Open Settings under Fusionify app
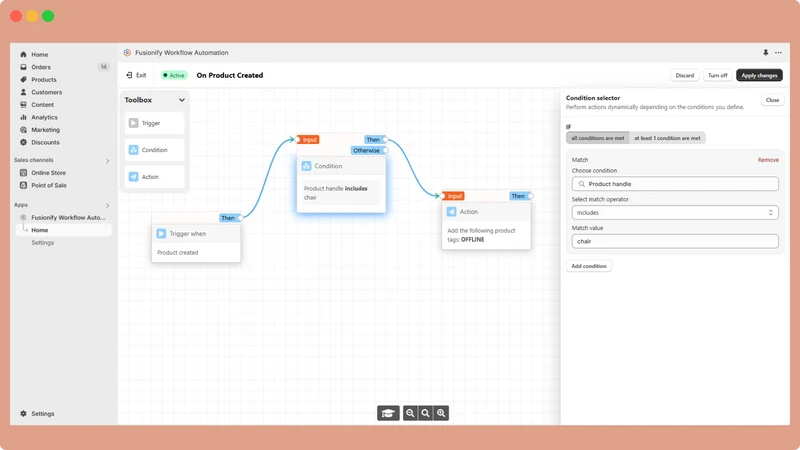The width and height of the screenshot is (800, 450). [x=42, y=243]
